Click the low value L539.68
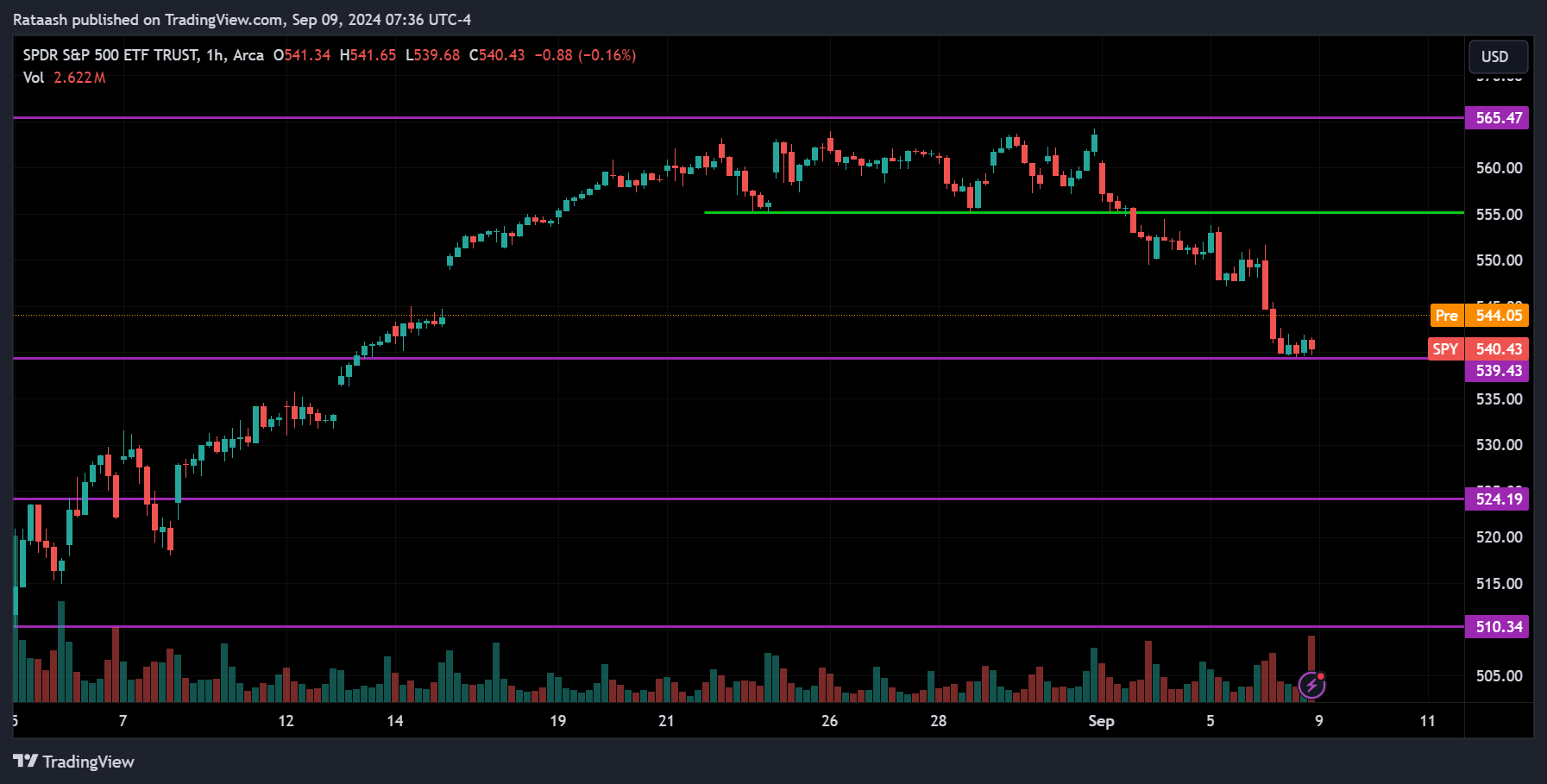Screen dimensions: 1547x784 pos(433,55)
